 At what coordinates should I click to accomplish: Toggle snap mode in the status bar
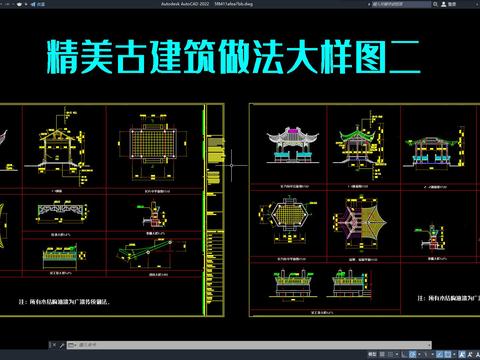click(x=390, y=354)
